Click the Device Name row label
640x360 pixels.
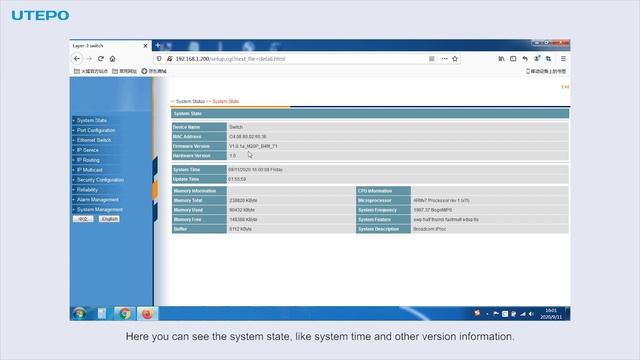pos(199,127)
